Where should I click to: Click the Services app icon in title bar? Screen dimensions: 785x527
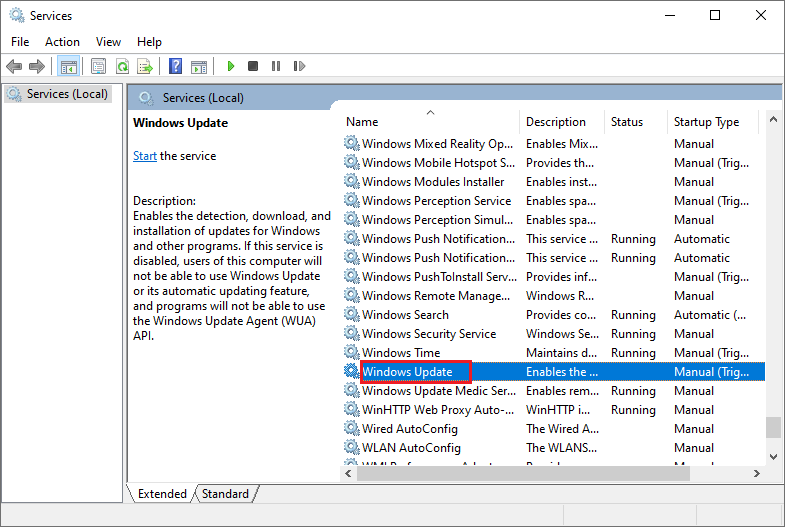(x=17, y=16)
